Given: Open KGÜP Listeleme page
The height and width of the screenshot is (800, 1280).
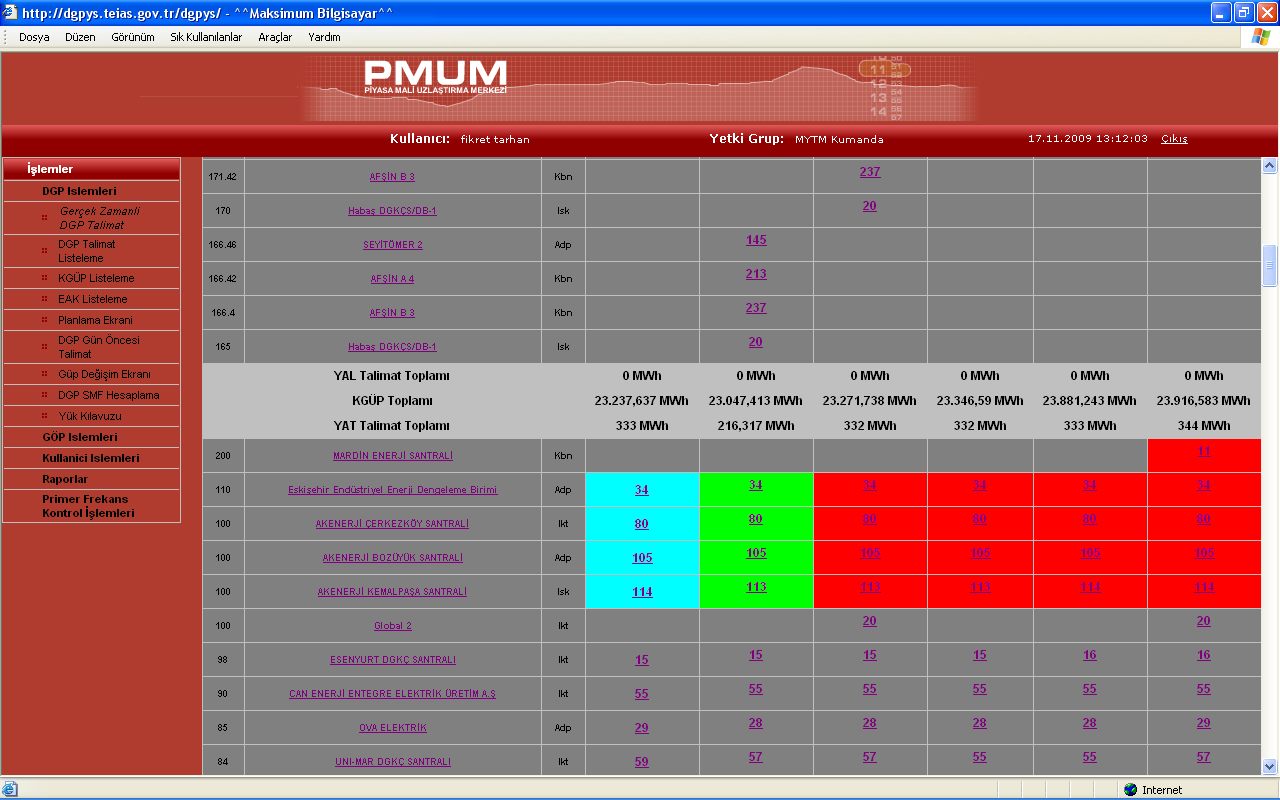Looking at the screenshot, I should (x=96, y=278).
